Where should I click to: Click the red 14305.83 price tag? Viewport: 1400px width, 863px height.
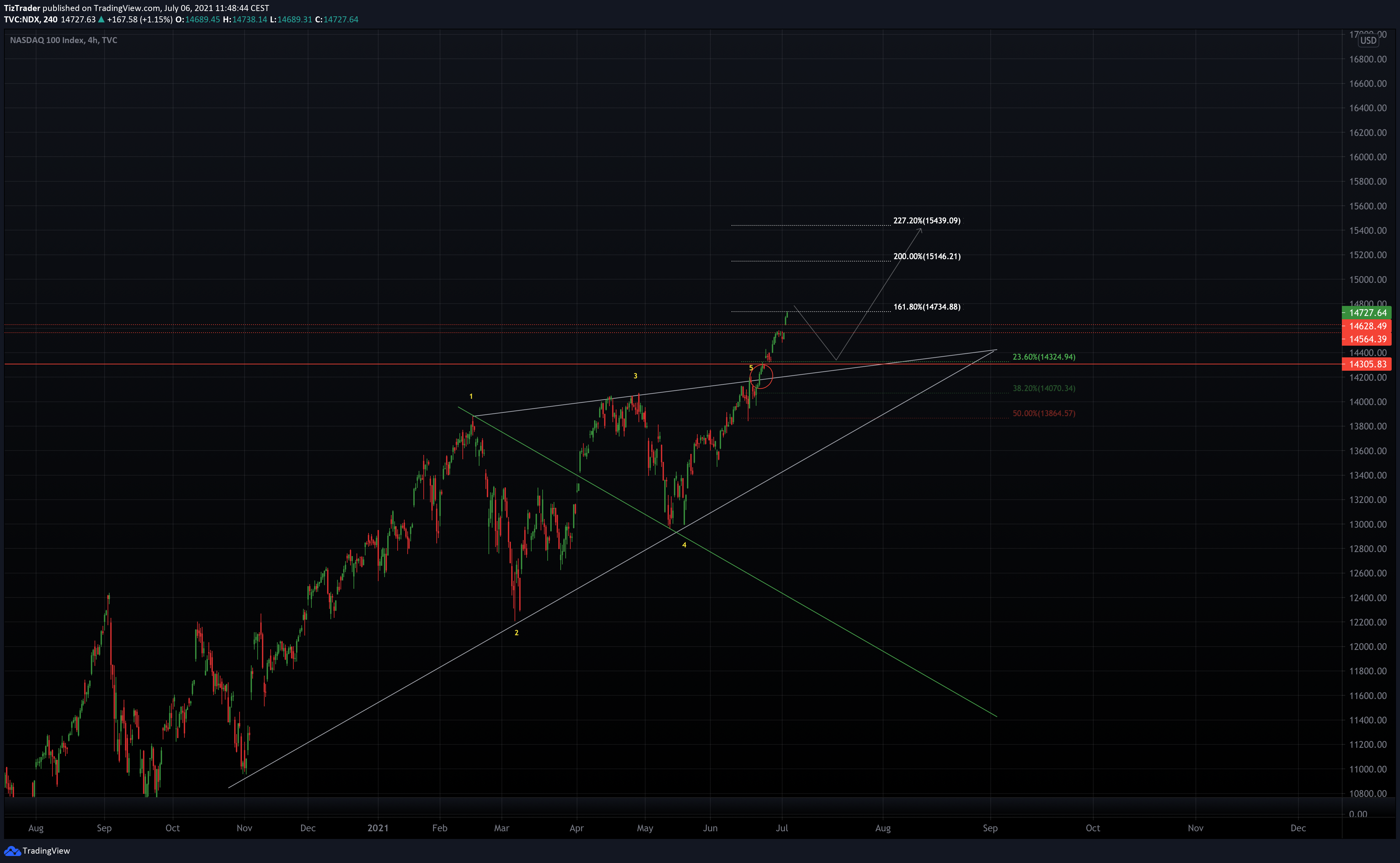[x=1366, y=364]
